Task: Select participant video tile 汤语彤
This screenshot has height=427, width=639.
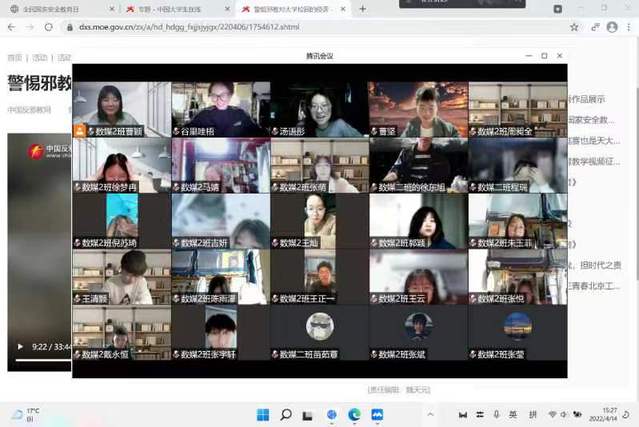Action: (x=318, y=110)
